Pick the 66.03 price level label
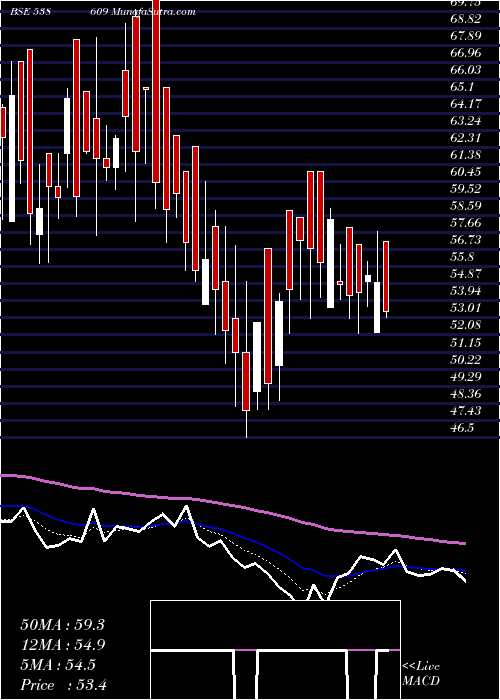Image resolution: width=500 pixels, height=700 pixels. pyautogui.click(x=466, y=70)
